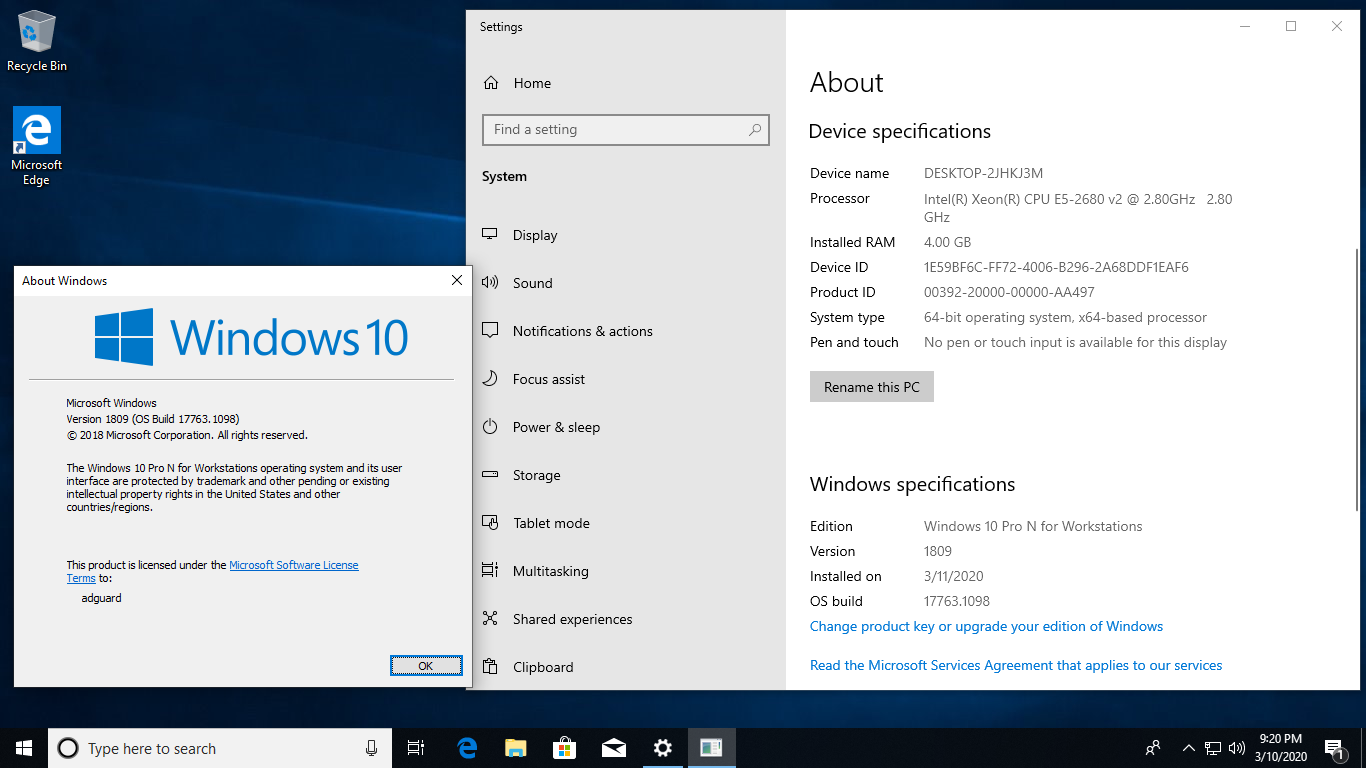Click the Type here to search box
This screenshot has width=1366, height=768.
tap(218, 748)
